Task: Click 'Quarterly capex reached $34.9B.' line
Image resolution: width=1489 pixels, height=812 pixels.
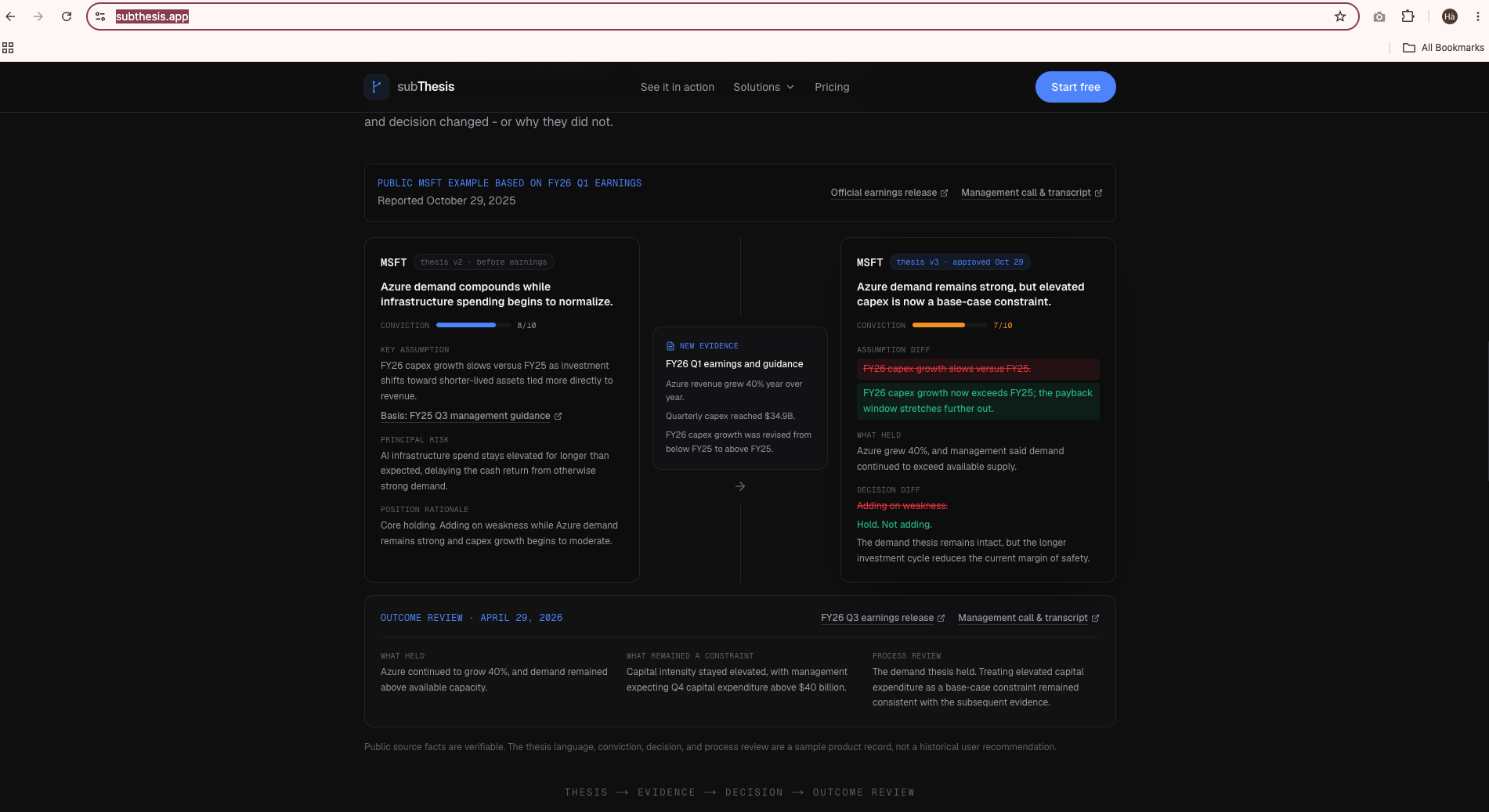Action: point(730,417)
